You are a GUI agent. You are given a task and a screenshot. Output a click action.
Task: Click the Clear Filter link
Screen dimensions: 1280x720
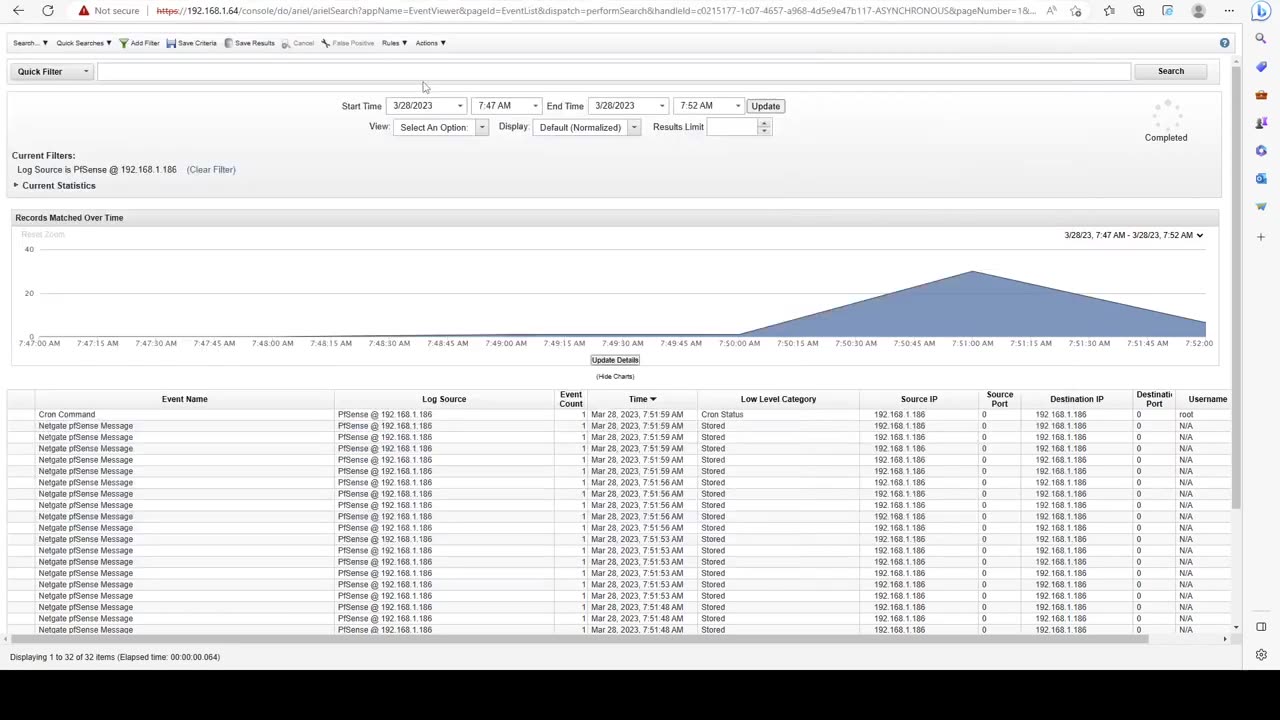coord(211,170)
